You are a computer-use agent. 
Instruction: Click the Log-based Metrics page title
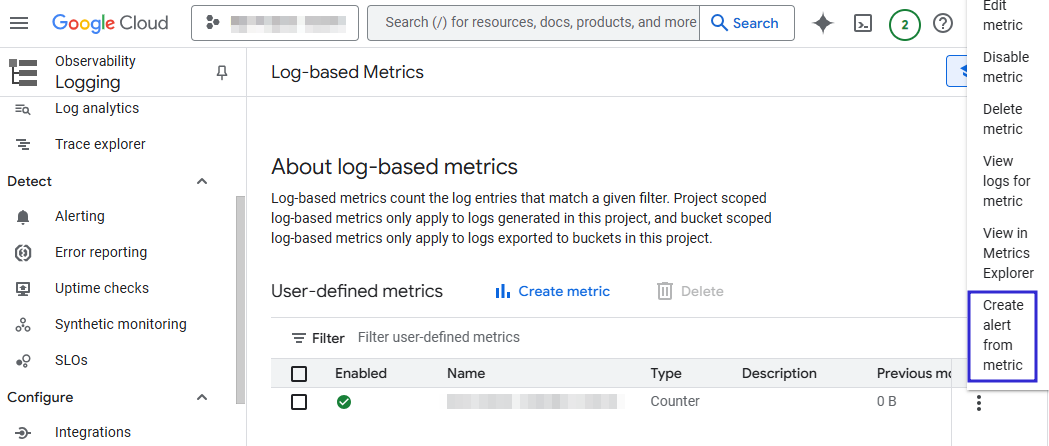coord(347,72)
